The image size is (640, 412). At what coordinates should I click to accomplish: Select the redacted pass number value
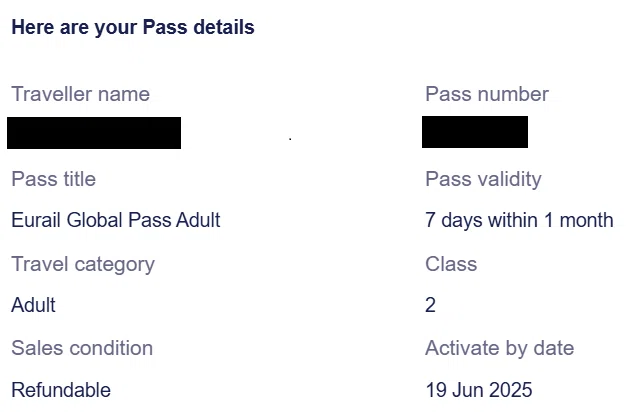pyautogui.click(x=475, y=132)
